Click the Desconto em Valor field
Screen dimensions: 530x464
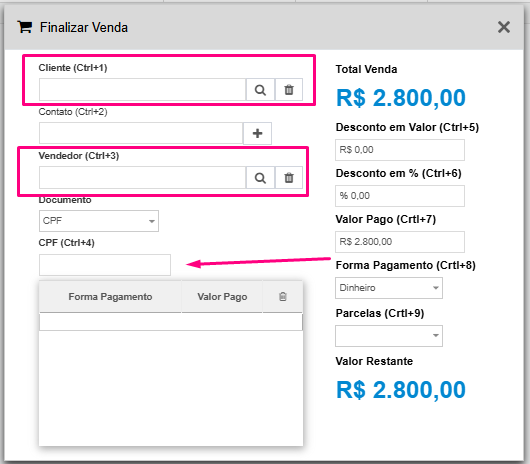click(400, 150)
